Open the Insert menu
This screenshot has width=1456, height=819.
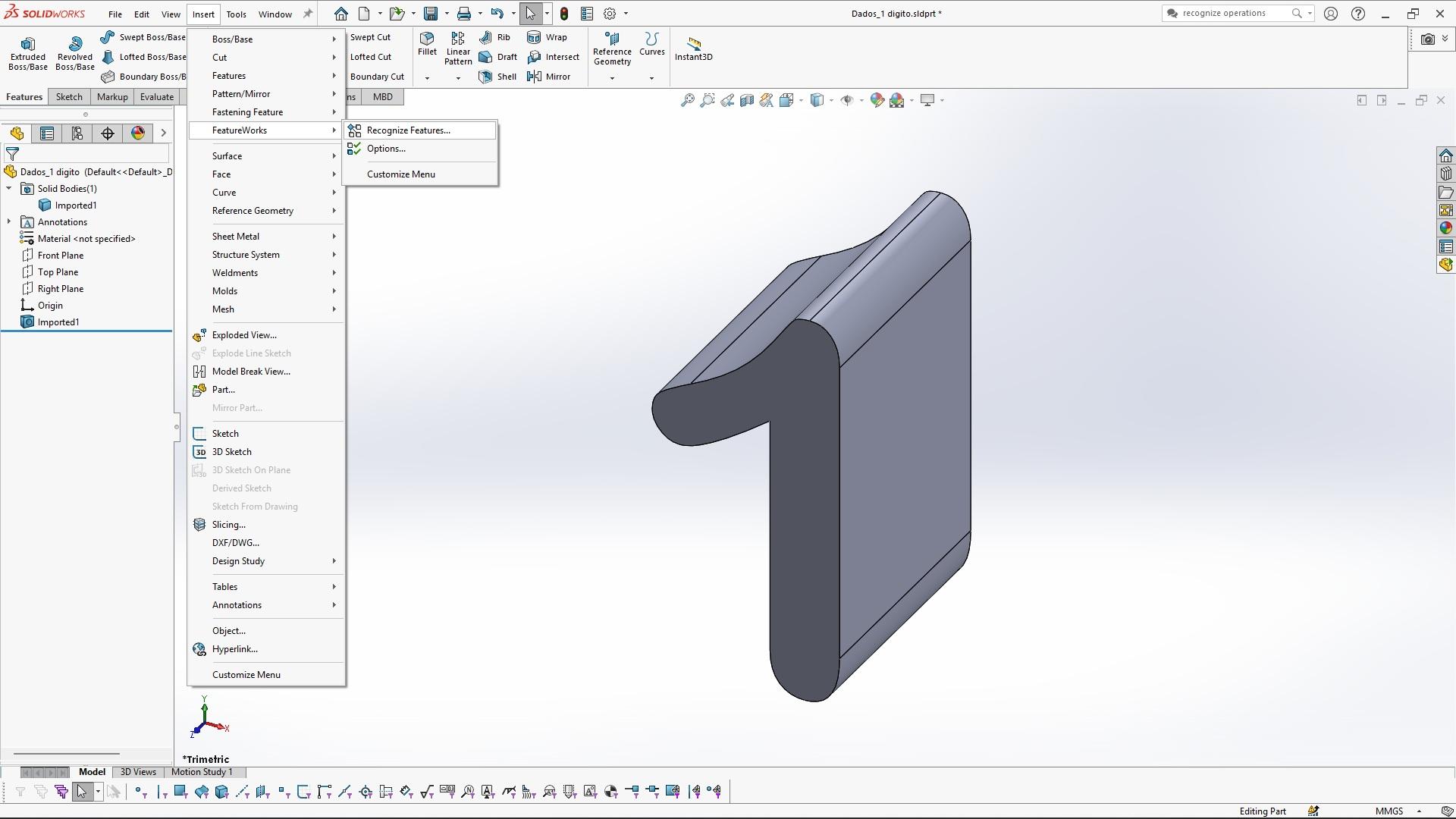pos(203,14)
